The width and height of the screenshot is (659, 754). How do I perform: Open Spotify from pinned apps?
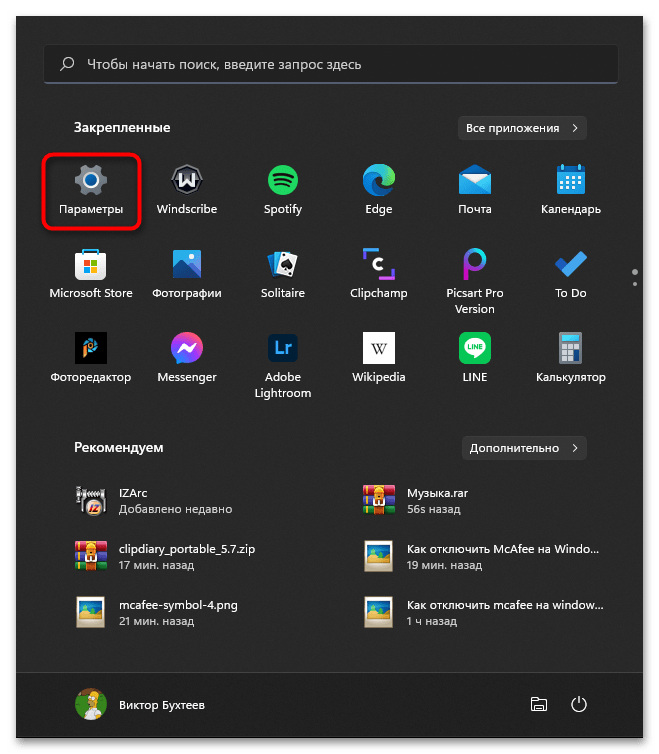(283, 190)
